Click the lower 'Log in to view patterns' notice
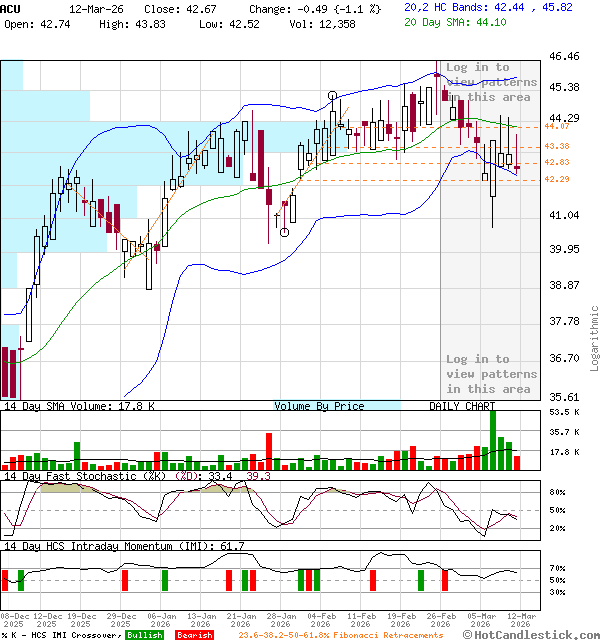600x640 pixels. pyautogui.click(x=491, y=373)
